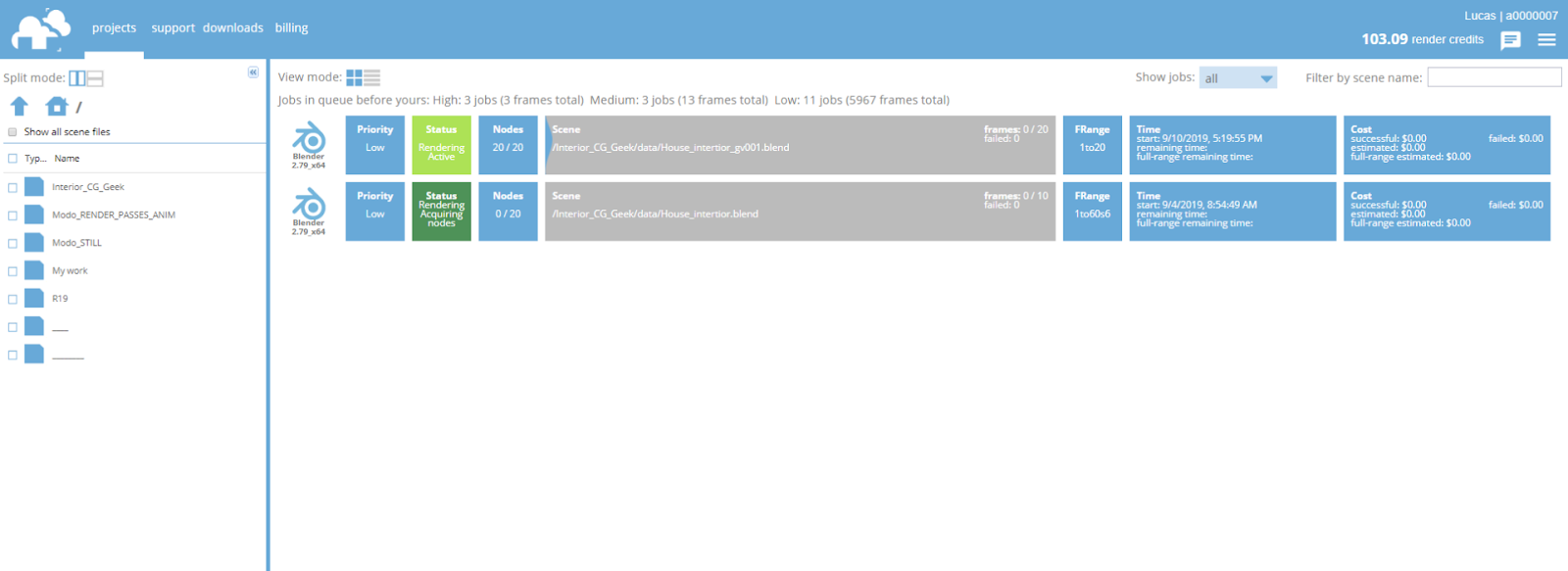Click Priority tile of the 0/20 nodes job

tap(375, 212)
